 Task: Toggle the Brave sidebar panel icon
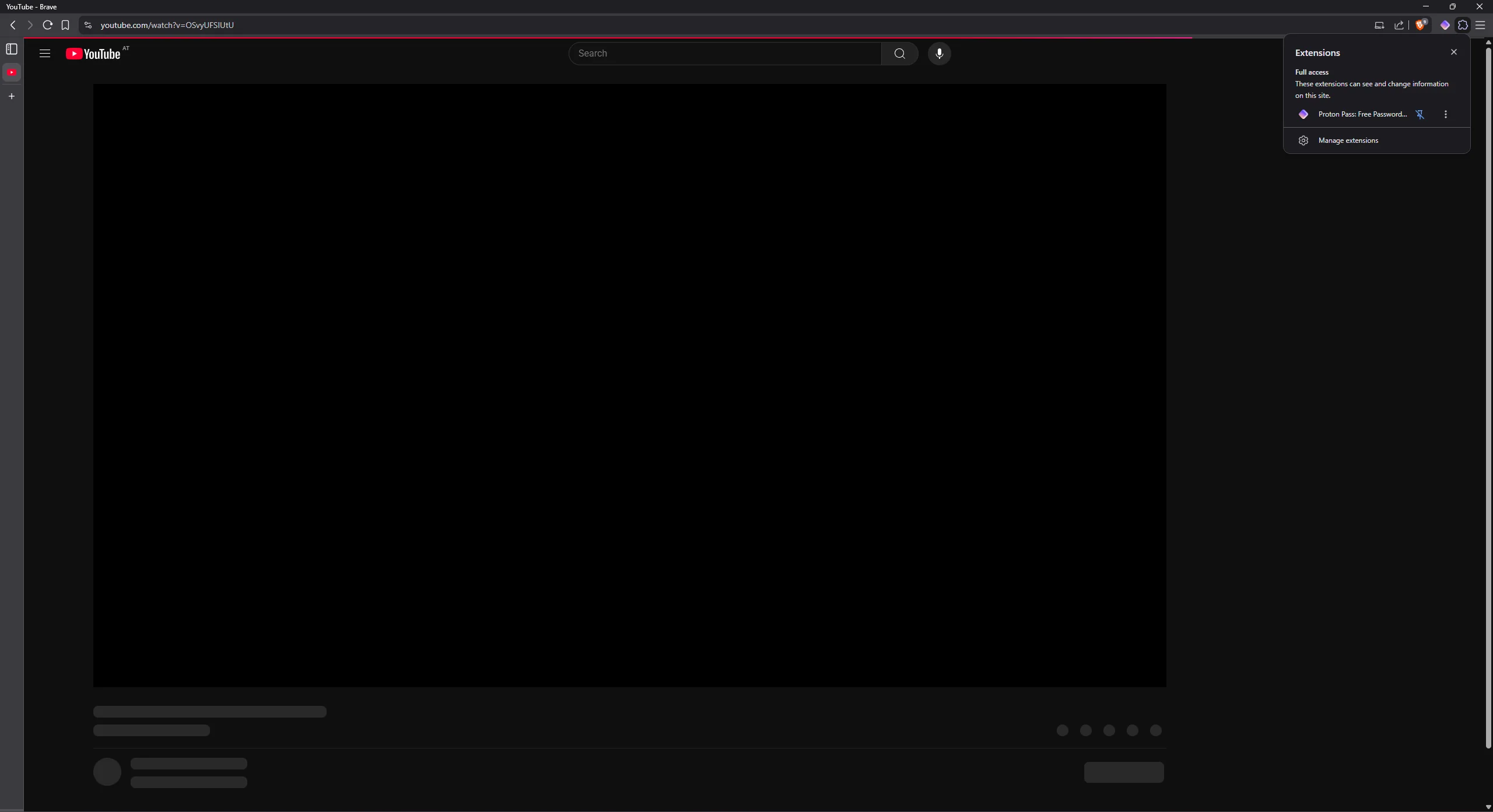(12, 49)
